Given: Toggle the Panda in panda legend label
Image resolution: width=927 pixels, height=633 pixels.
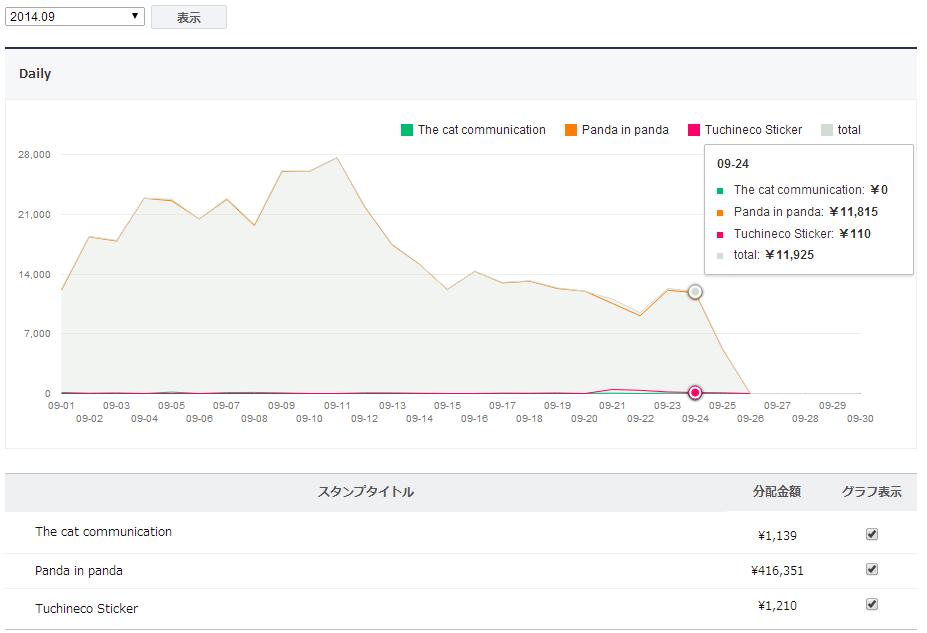Looking at the screenshot, I should [625, 130].
